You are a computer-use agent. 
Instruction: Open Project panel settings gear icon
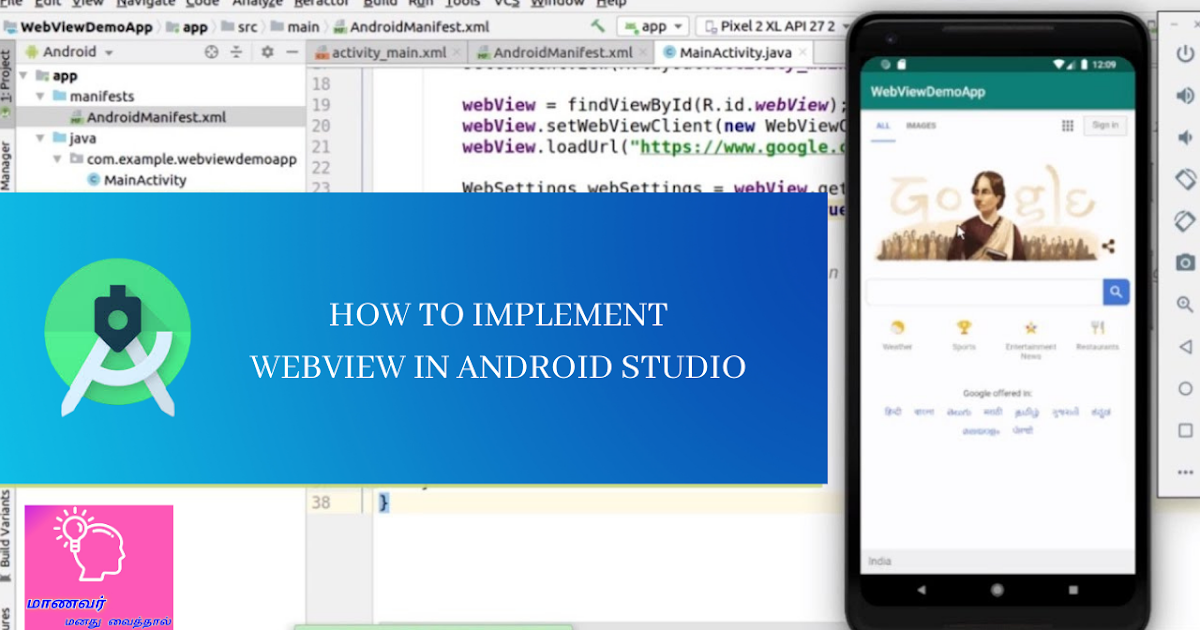point(268,50)
